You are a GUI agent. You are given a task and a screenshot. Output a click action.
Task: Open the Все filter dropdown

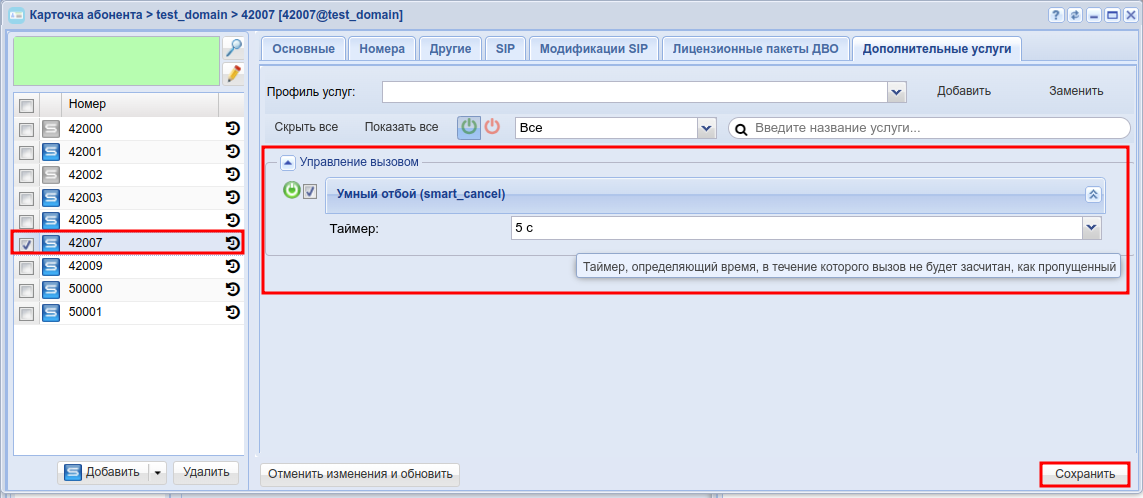(706, 128)
